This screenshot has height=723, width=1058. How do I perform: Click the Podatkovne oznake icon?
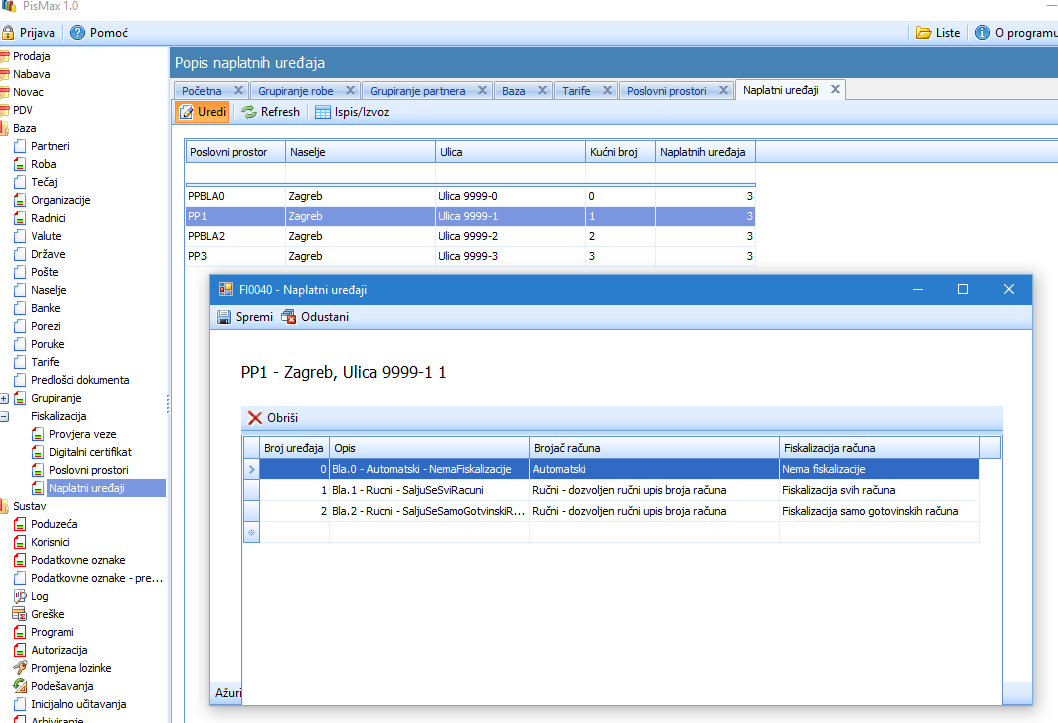click(x=20, y=560)
